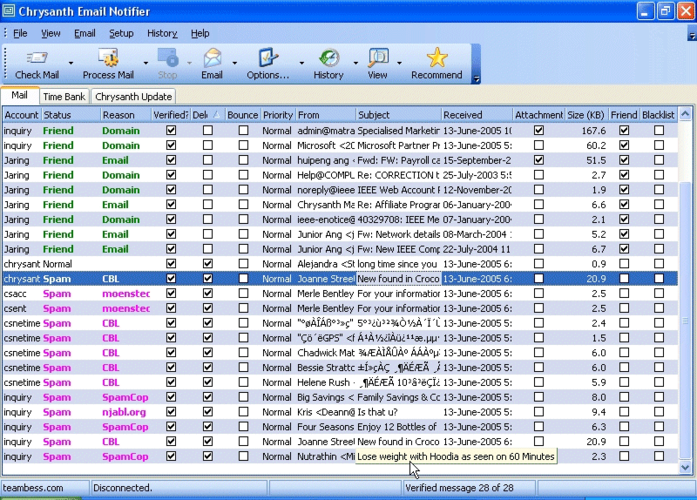The image size is (697, 500).
Task: Sort by the From column header
Action: 326,115
